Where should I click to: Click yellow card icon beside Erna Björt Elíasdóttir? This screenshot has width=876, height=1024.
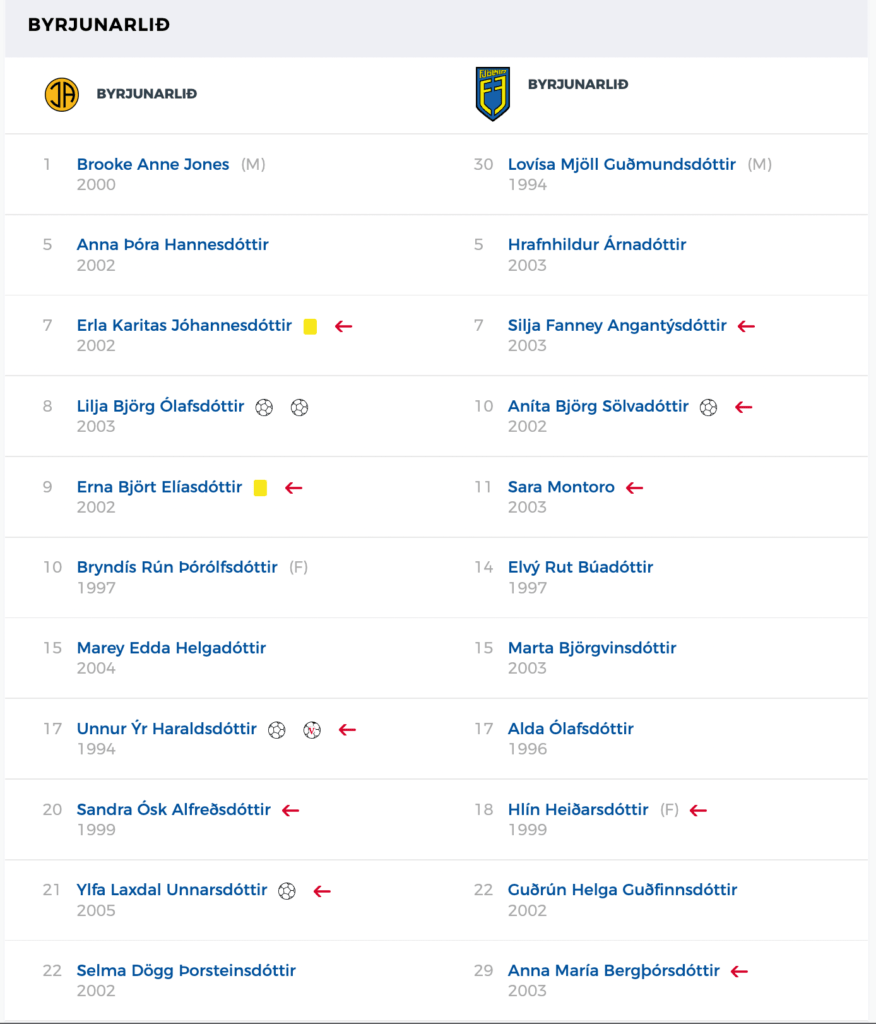pos(260,488)
